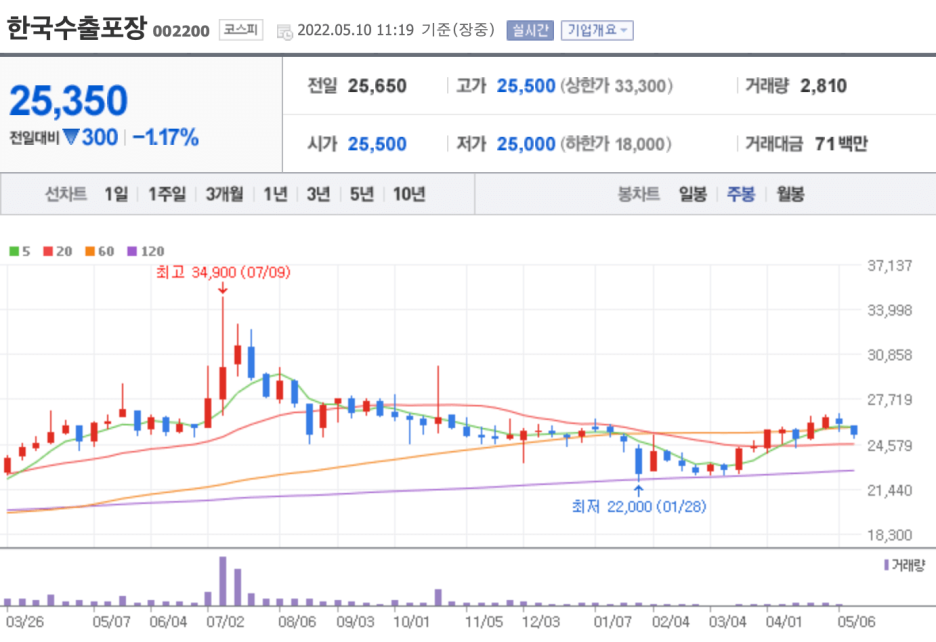Click the green 5-period moving average legend swatch

click(x=14, y=251)
